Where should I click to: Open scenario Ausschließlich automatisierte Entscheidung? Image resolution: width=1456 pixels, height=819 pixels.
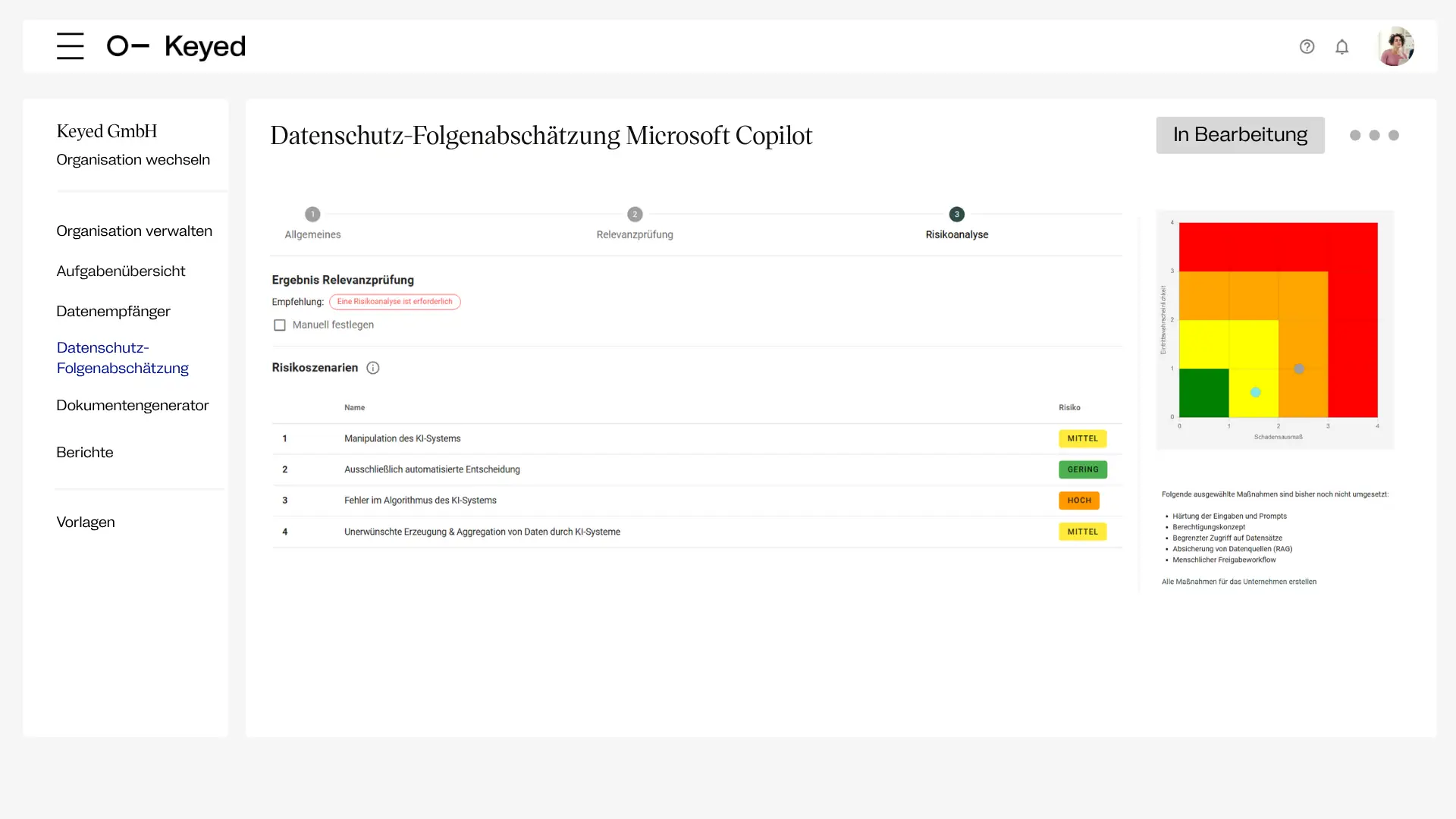[x=697, y=470]
